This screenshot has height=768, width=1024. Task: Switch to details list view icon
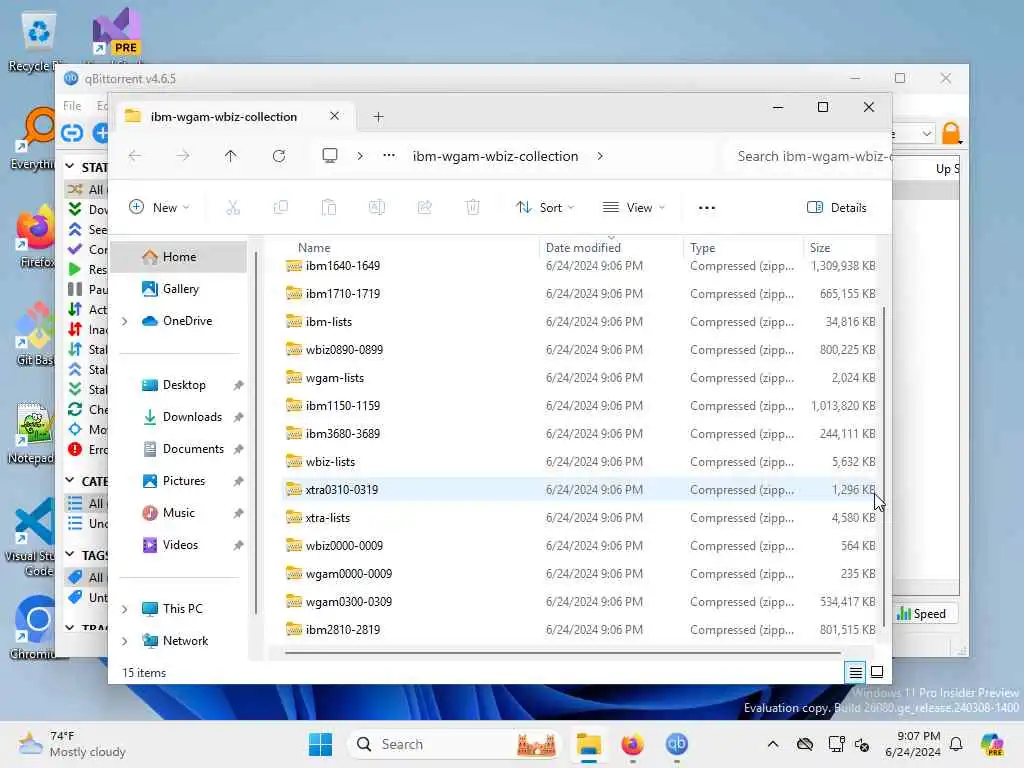coord(856,672)
